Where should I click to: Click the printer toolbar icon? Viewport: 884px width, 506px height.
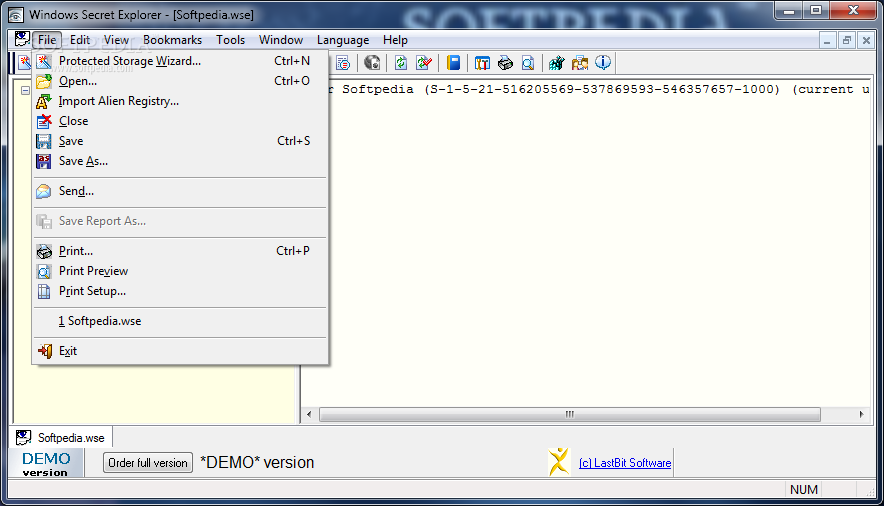505,63
